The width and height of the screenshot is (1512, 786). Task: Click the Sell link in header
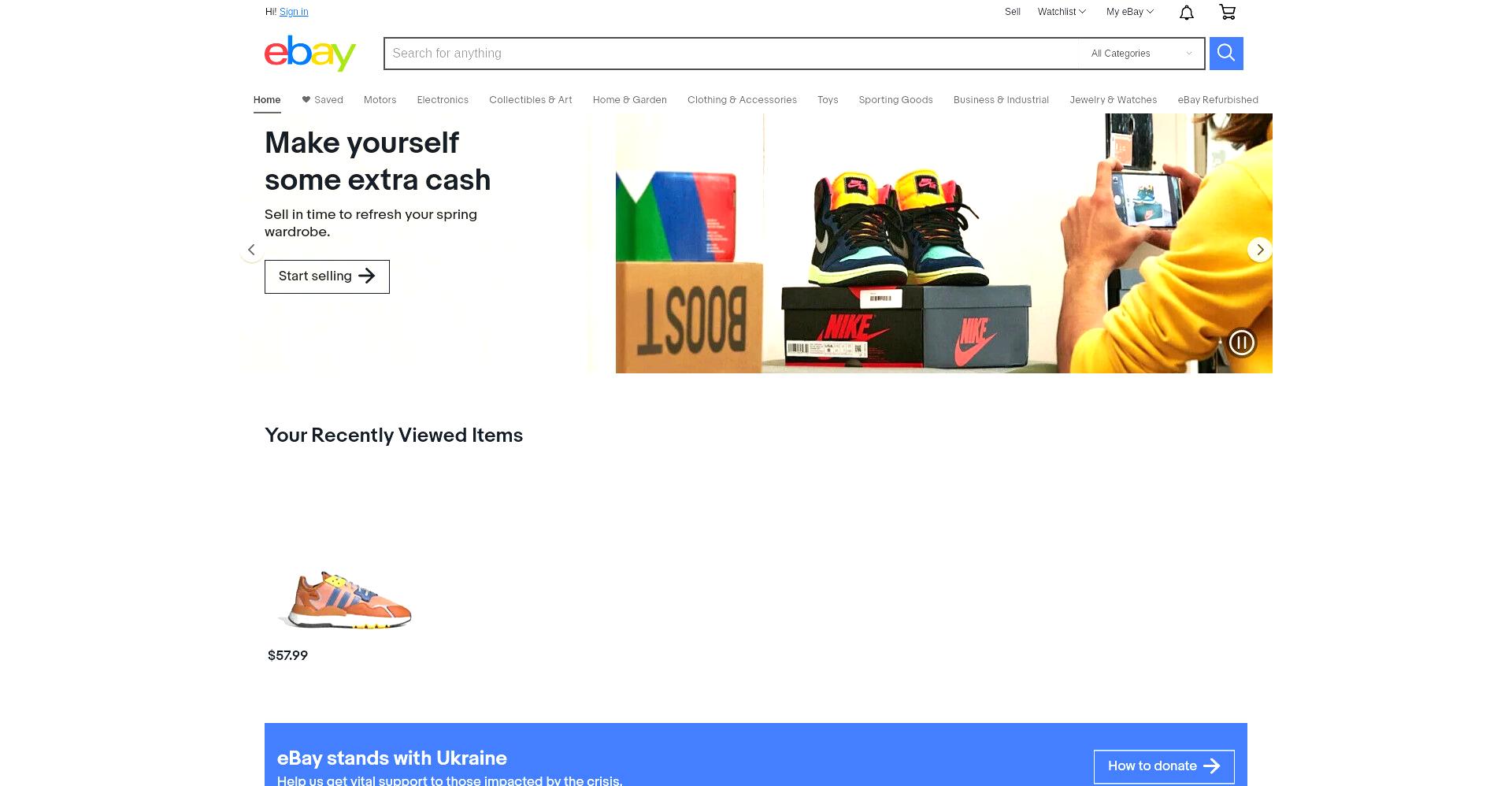tap(1012, 12)
